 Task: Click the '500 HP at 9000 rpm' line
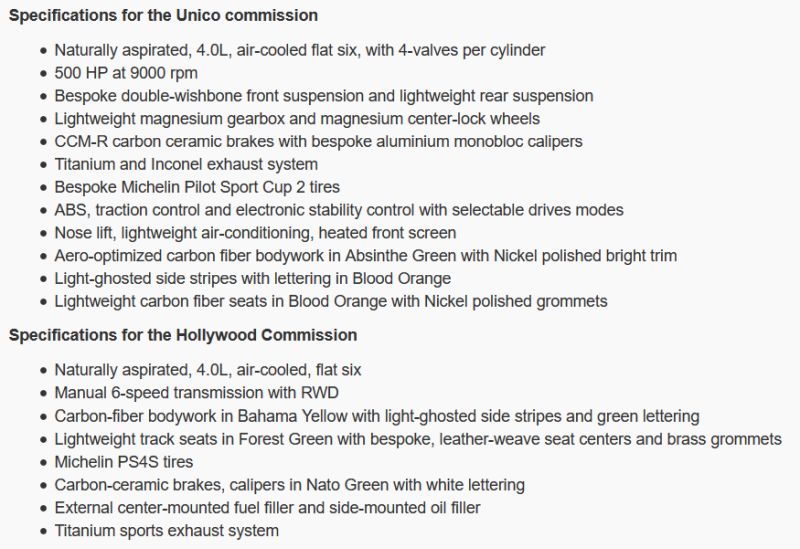click(x=126, y=73)
